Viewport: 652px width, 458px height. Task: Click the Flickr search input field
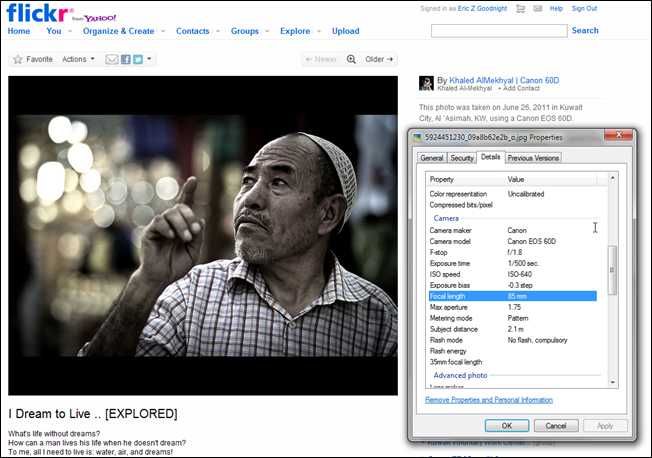tap(499, 31)
